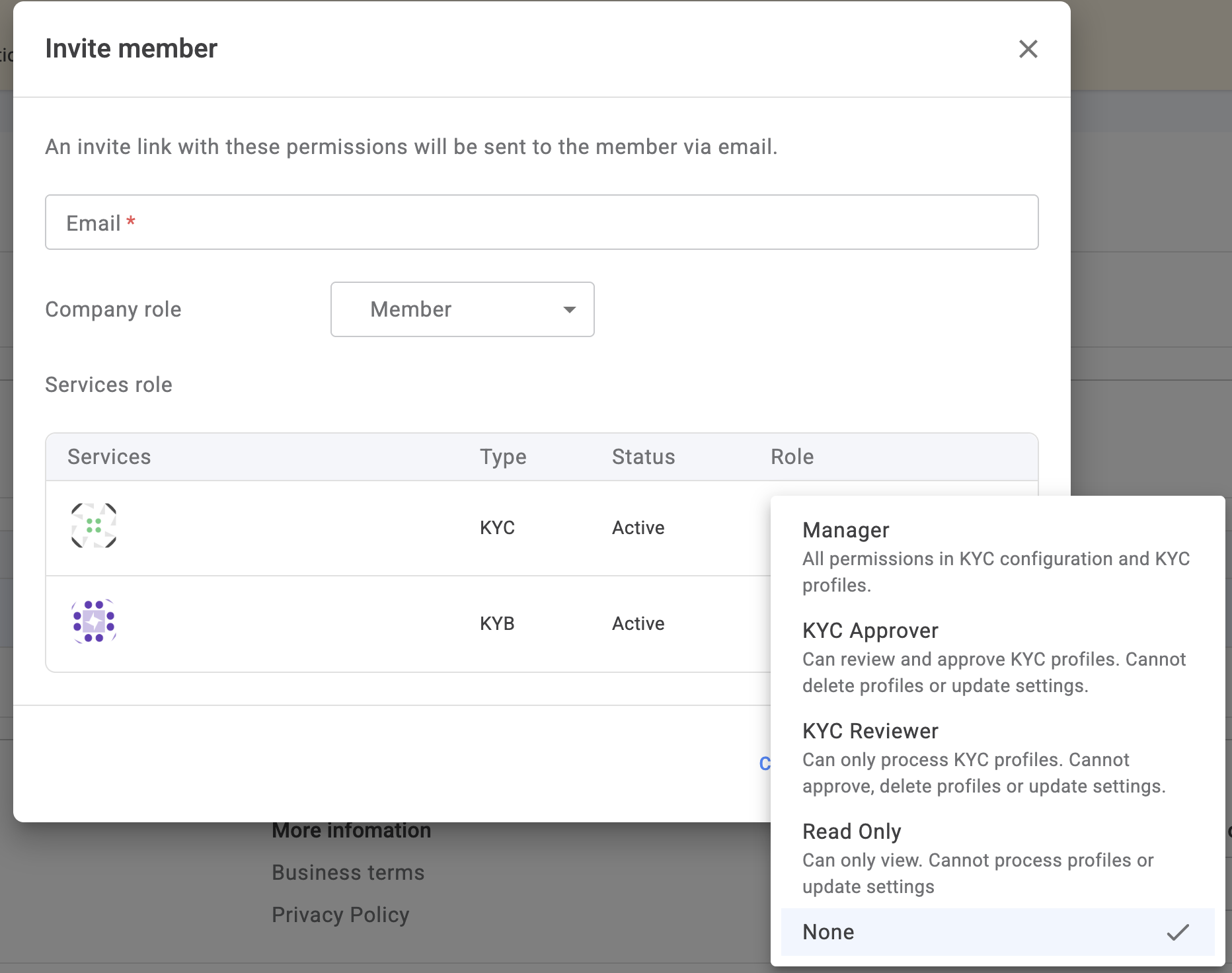Close the Invite member dialog
Image resolution: width=1232 pixels, height=973 pixels.
pos(1028,49)
